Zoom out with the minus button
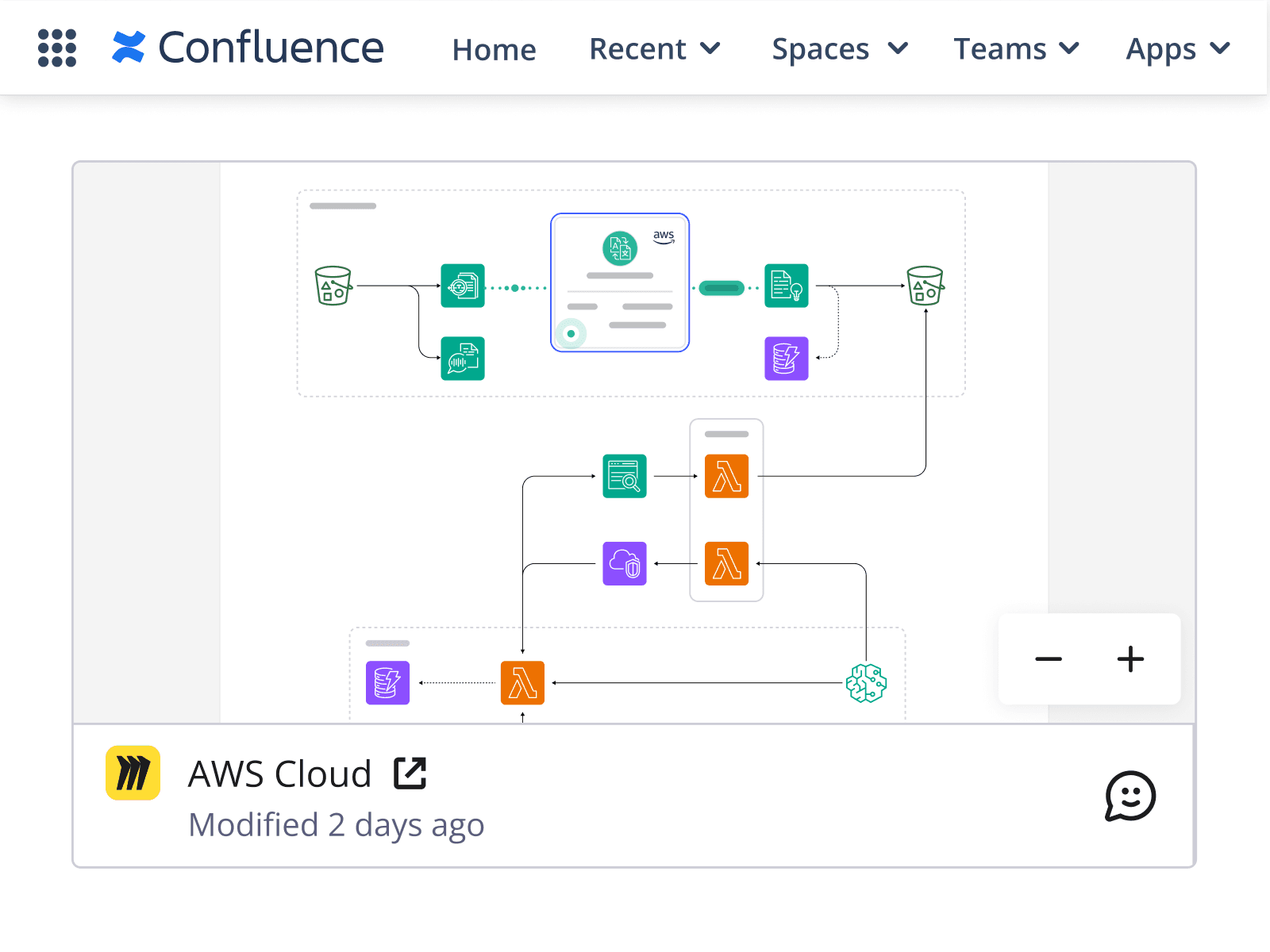The width and height of the screenshot is (1270, 952). click(x=1048, y=659)
